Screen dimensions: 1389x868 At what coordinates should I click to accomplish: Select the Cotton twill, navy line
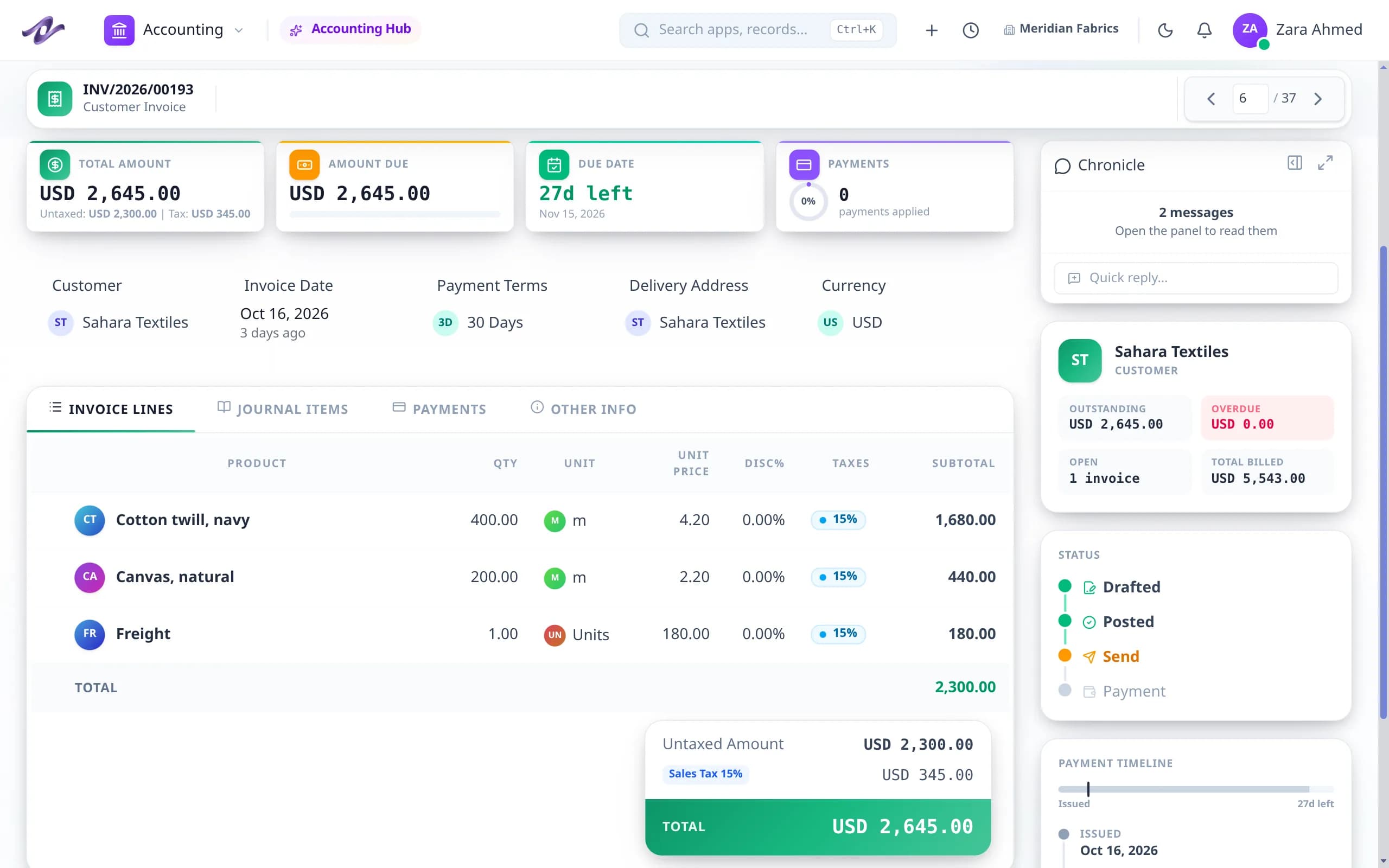click(x=520, y=520)
